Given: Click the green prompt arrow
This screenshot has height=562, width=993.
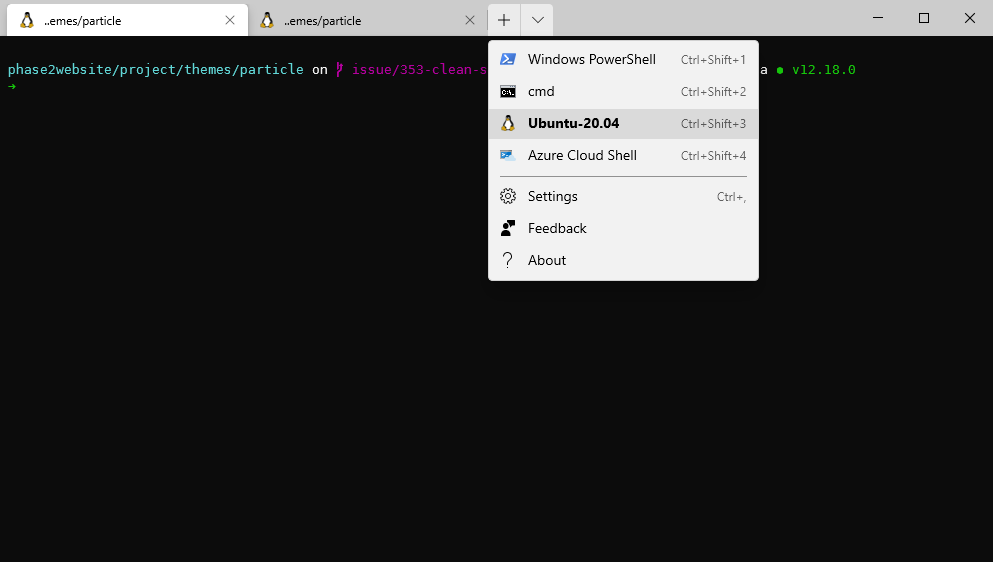Looking at the screenshot, I should pos(11,86).
